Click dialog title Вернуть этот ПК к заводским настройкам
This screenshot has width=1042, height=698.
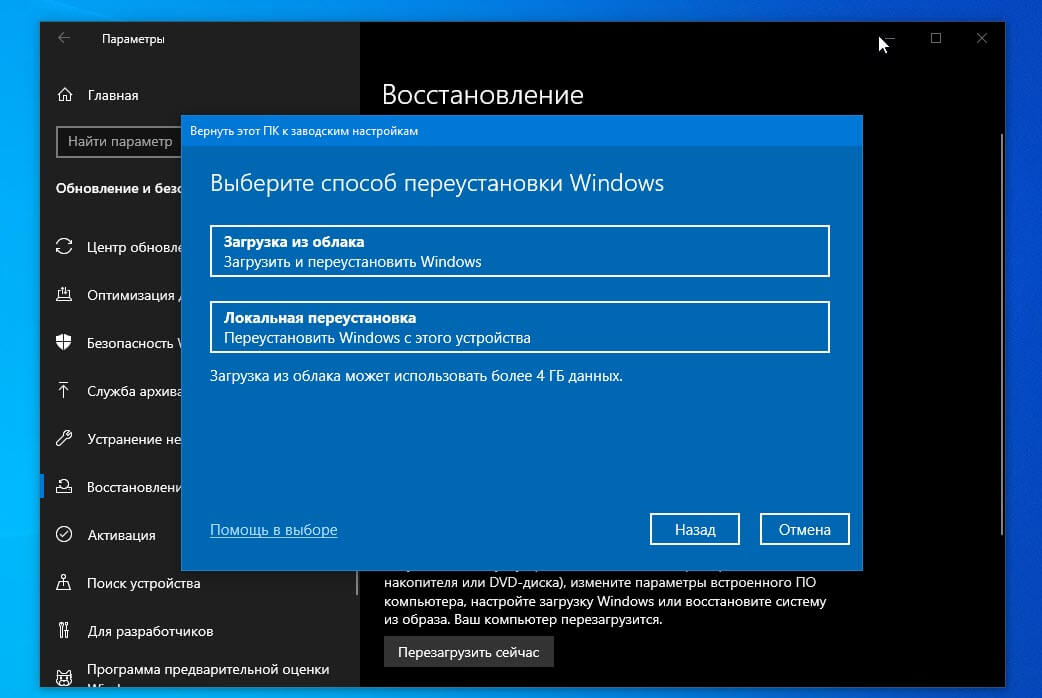304,131
